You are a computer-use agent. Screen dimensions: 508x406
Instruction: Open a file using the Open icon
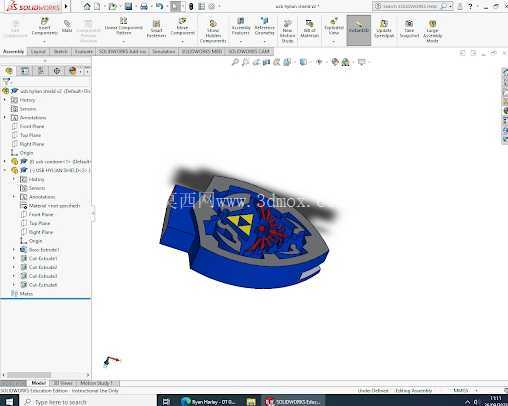pyautogui.click(x=113, y=6)
